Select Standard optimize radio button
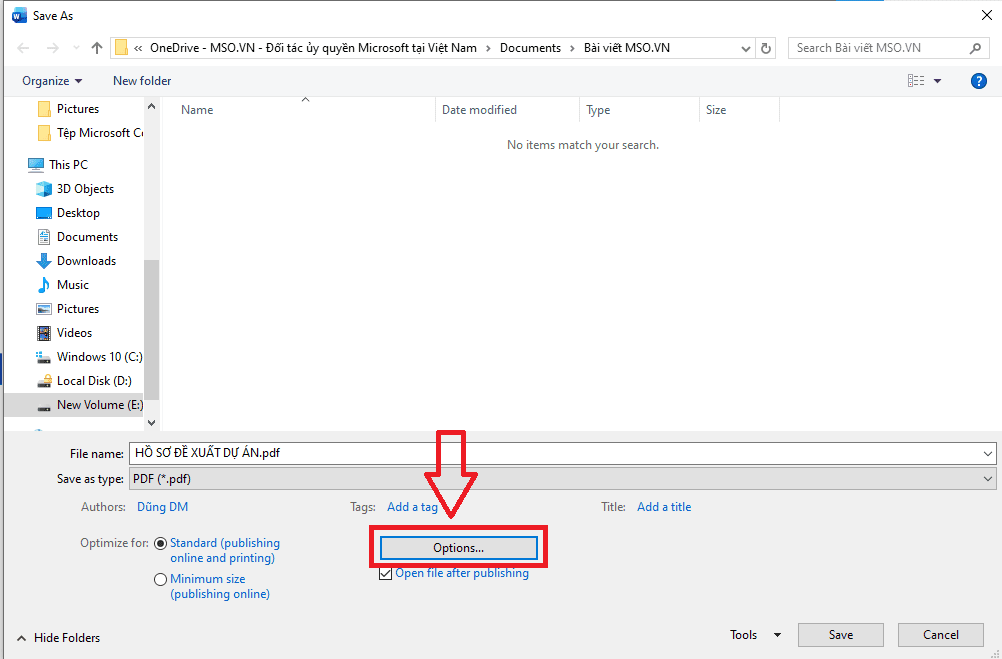 tap(160, 543)
